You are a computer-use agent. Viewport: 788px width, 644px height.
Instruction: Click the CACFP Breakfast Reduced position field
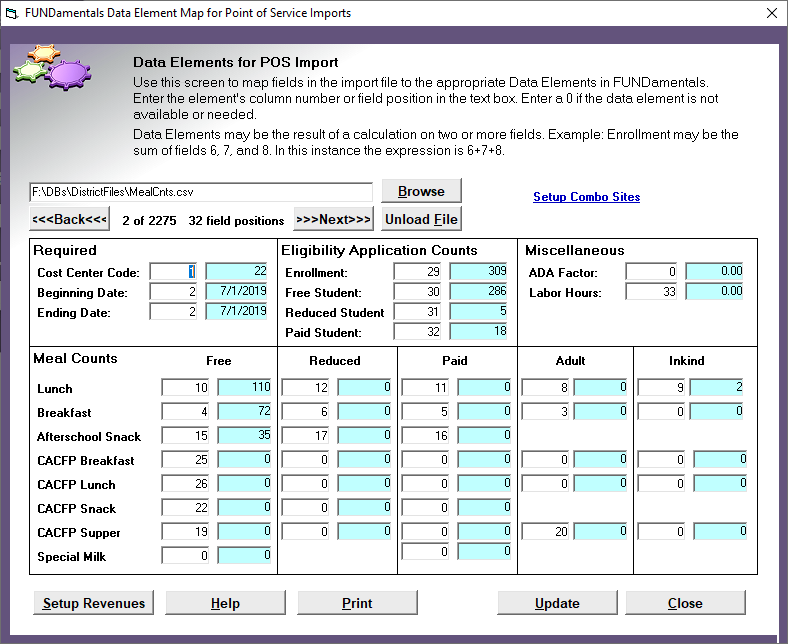tap(306, 459)
